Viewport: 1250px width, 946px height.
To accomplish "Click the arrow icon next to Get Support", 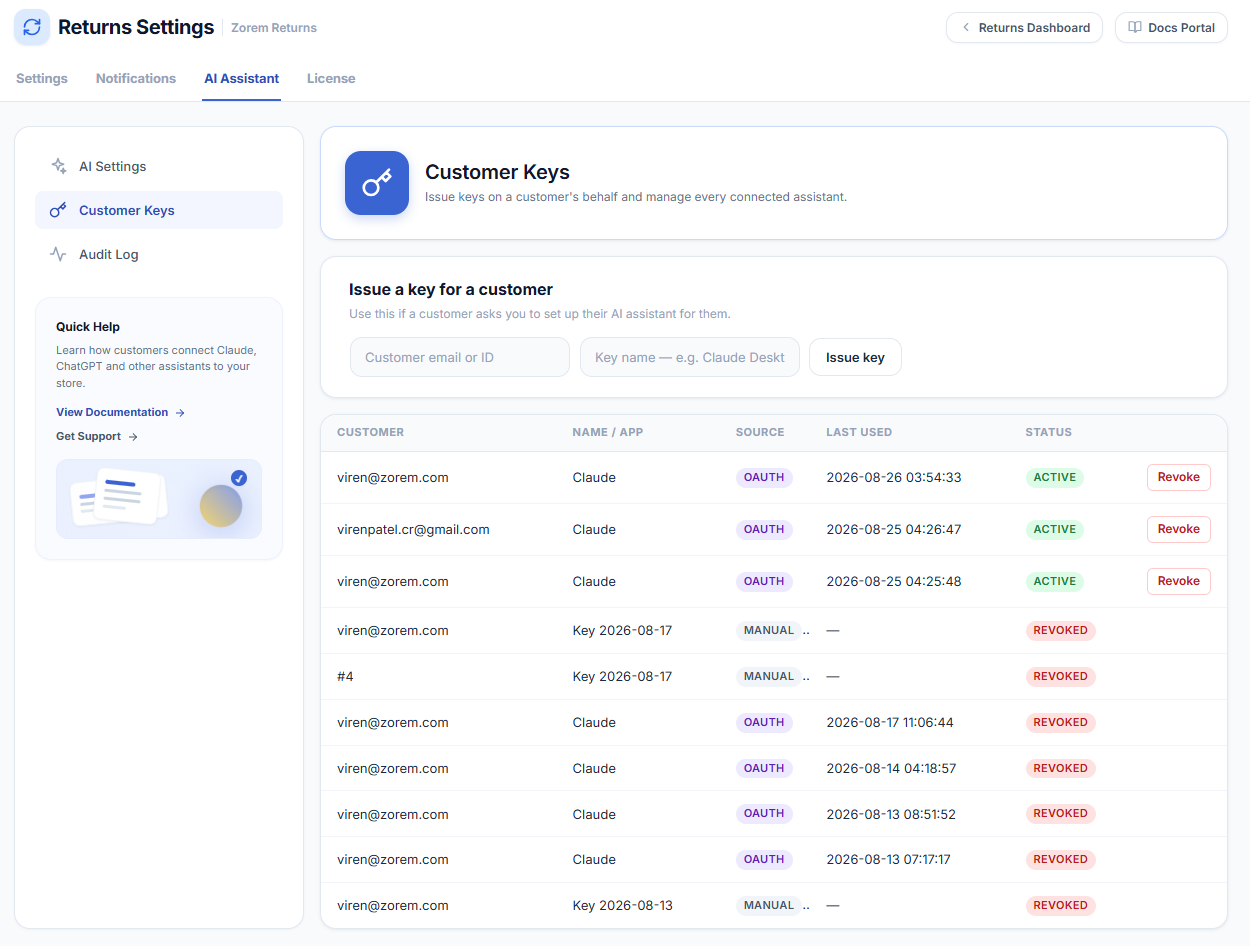I will (133, 436).
